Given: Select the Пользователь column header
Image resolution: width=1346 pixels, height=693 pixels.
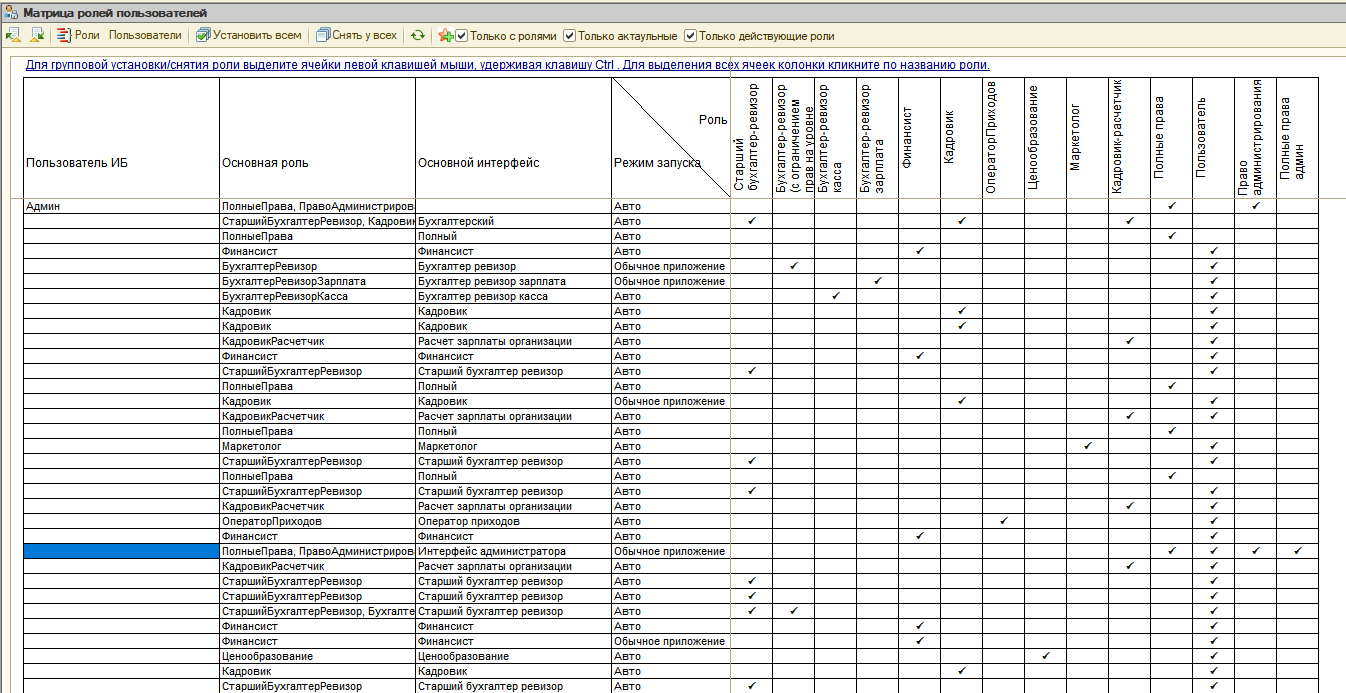Looking at the screenshot, I should pos(1213,138).
